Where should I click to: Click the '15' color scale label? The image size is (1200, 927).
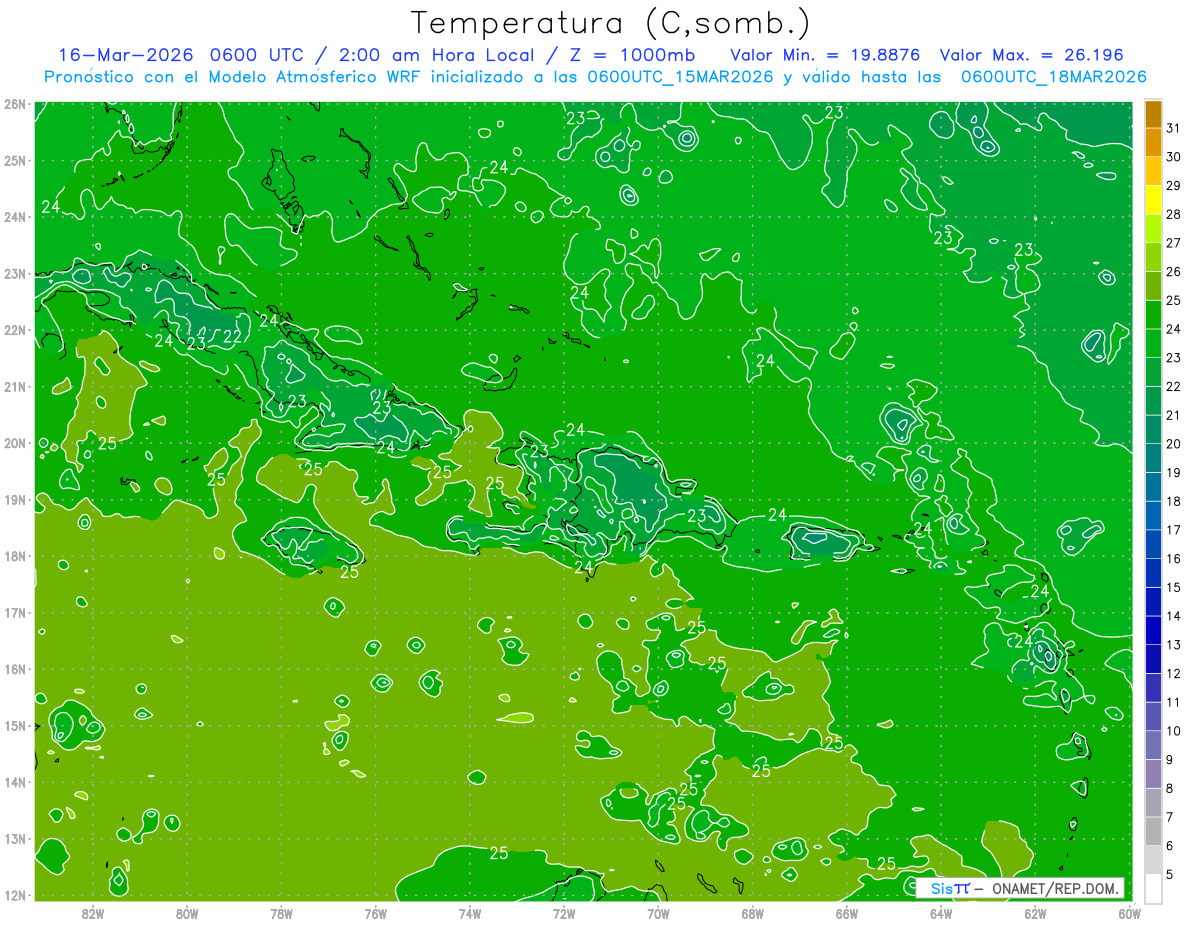tap(1173, 587)
